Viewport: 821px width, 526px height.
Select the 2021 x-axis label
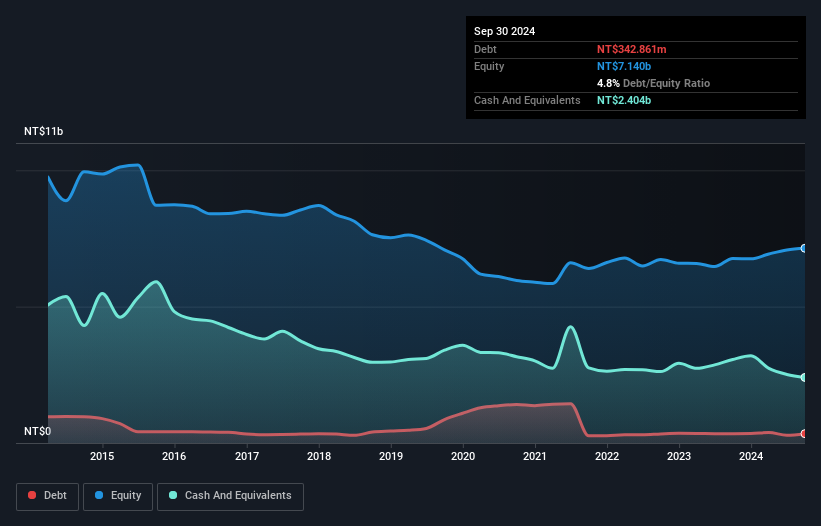coord(535,456)
